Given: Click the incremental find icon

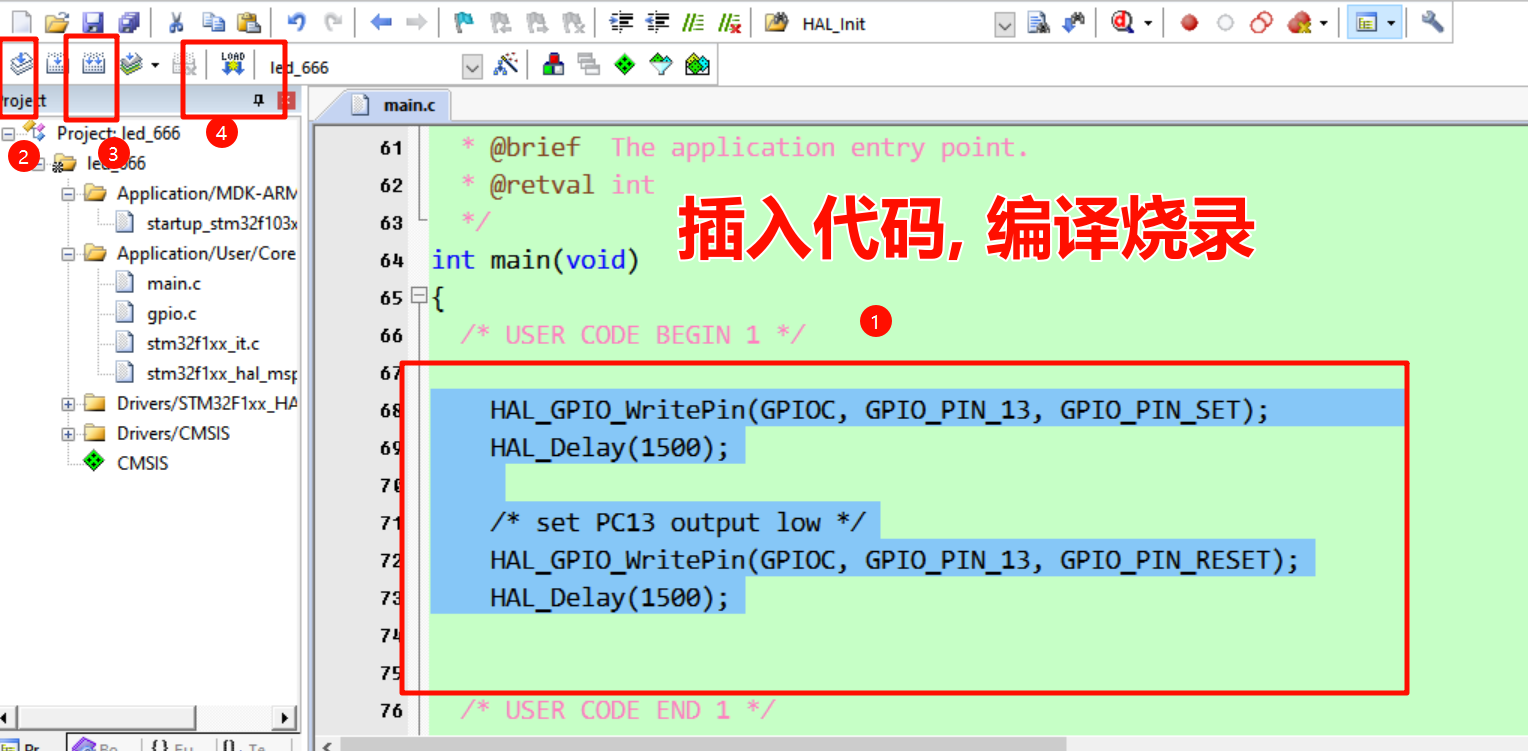Looking at the screenshot, I should coord(1074,23).
